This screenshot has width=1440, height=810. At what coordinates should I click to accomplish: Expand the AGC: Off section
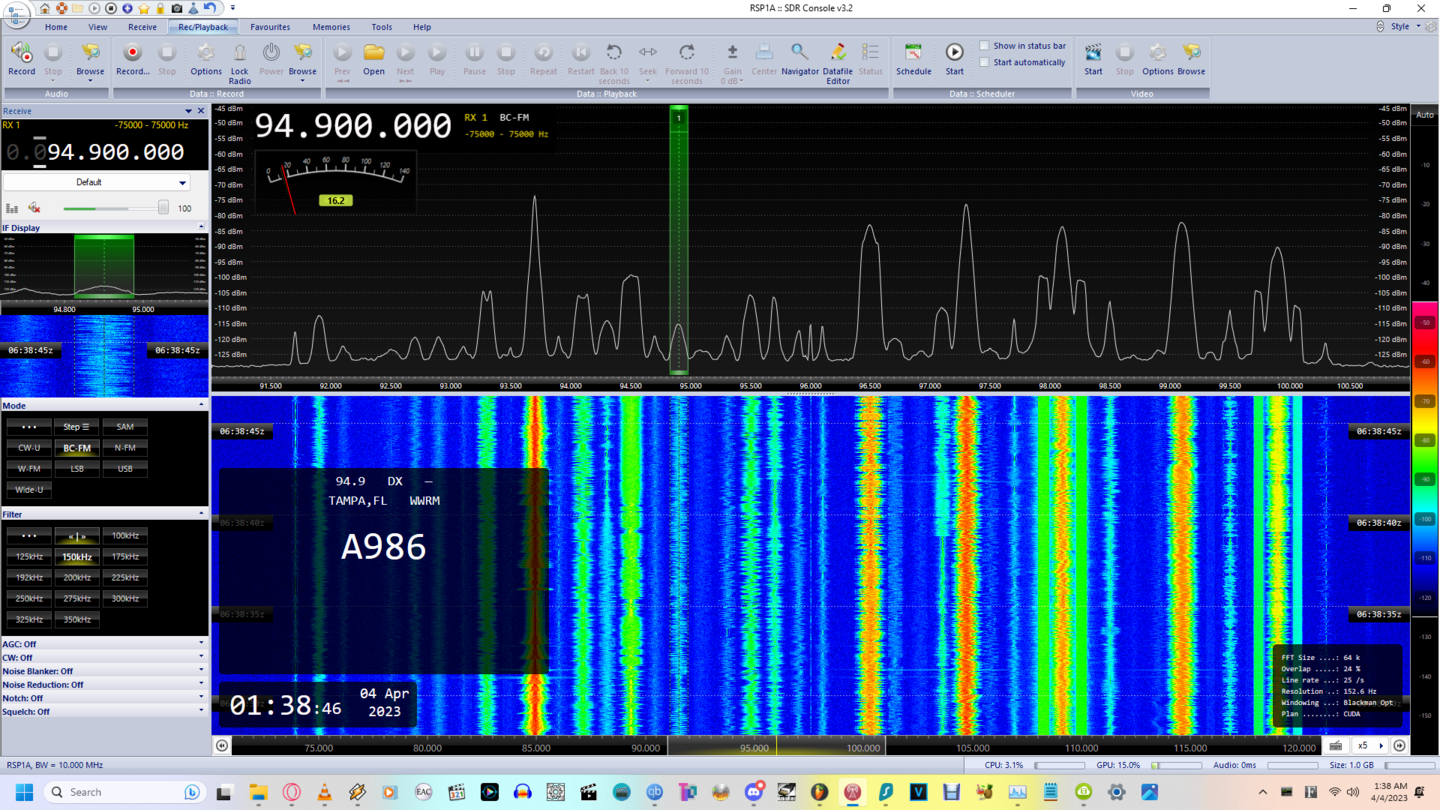pos(104,644)
